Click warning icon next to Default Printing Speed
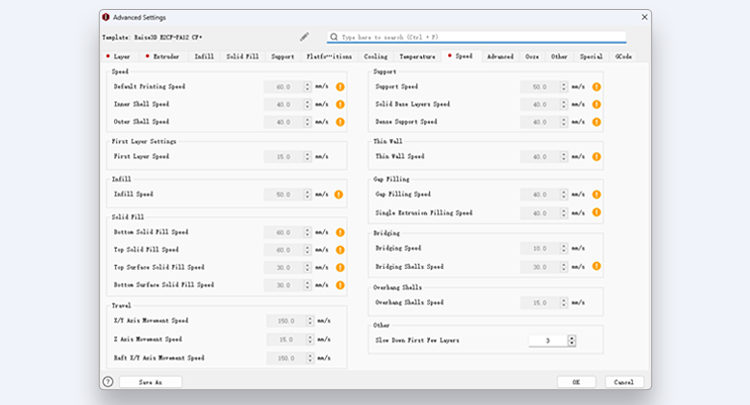The height and width of the screenshot is (405, 750). tap(340, 87)
